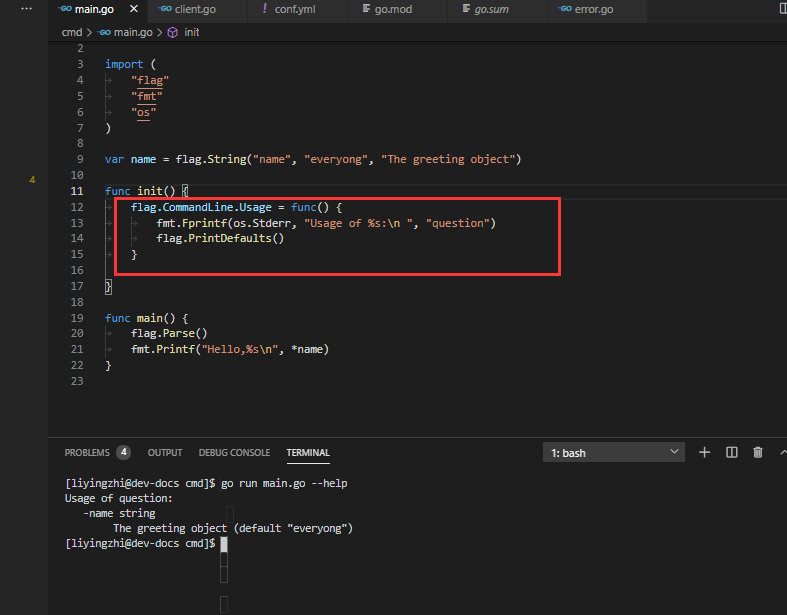The image size is (787, 615).
Task: Click line number 19 in gutter
Action: (x=77, y=318)
